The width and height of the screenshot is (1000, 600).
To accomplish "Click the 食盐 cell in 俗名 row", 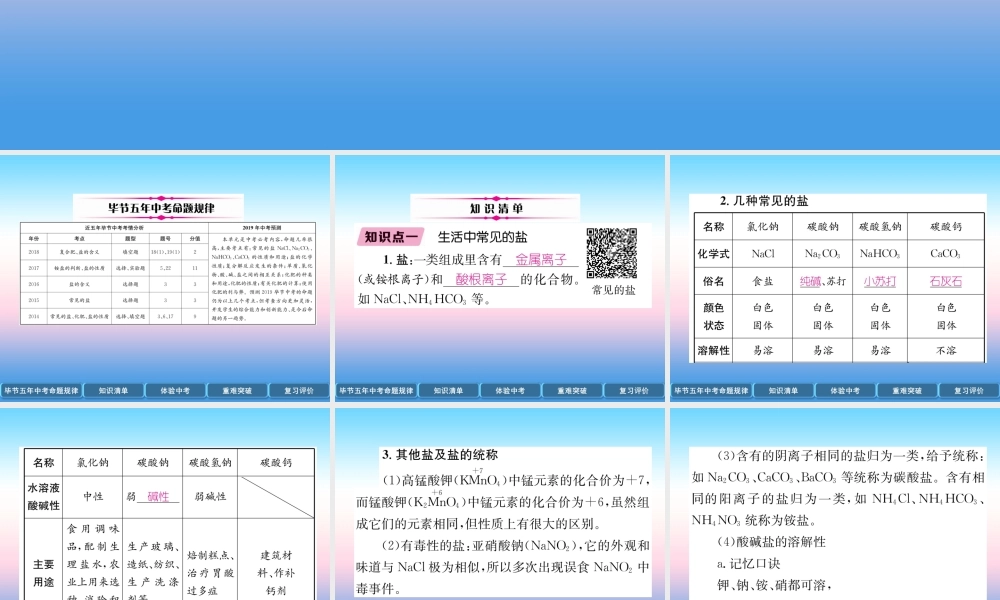I will click(763, 281).
